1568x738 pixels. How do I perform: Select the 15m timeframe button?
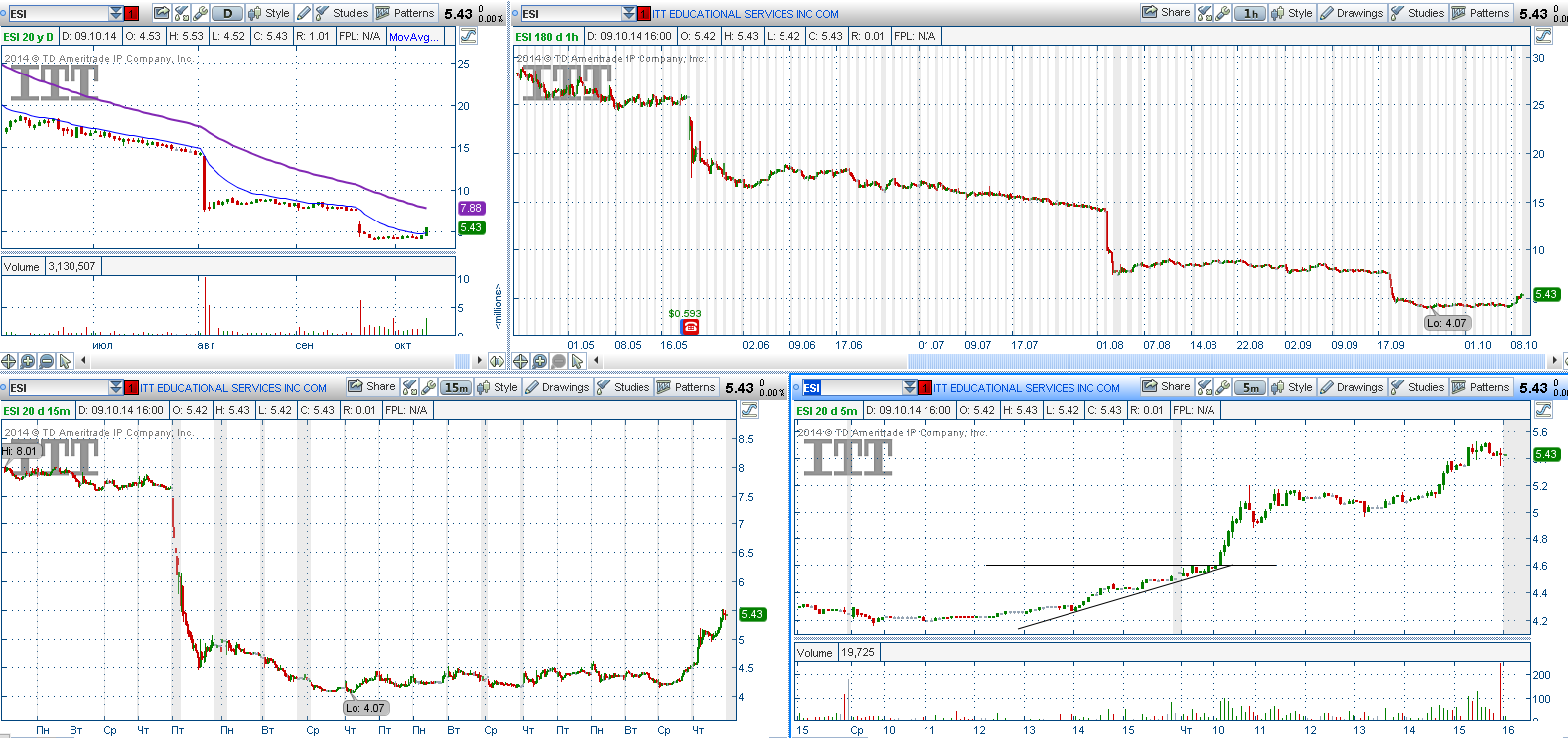[457, 387]
